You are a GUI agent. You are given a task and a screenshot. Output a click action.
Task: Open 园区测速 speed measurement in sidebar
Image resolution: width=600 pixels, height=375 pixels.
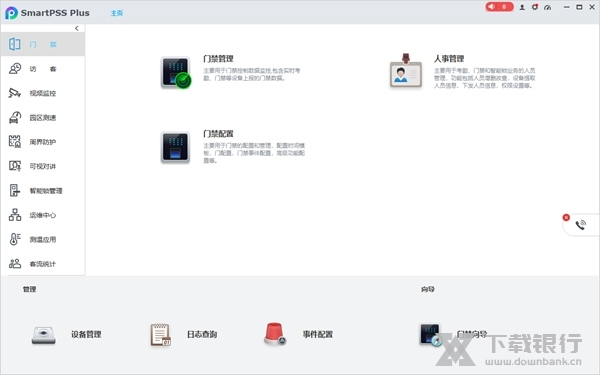[42, 117]
